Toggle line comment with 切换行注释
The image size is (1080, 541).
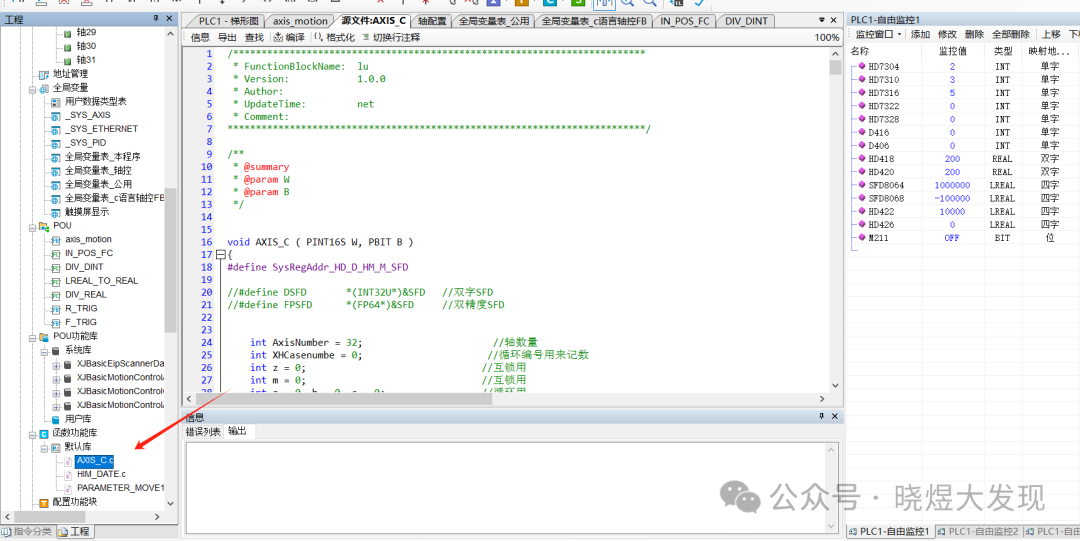(391, 37)
